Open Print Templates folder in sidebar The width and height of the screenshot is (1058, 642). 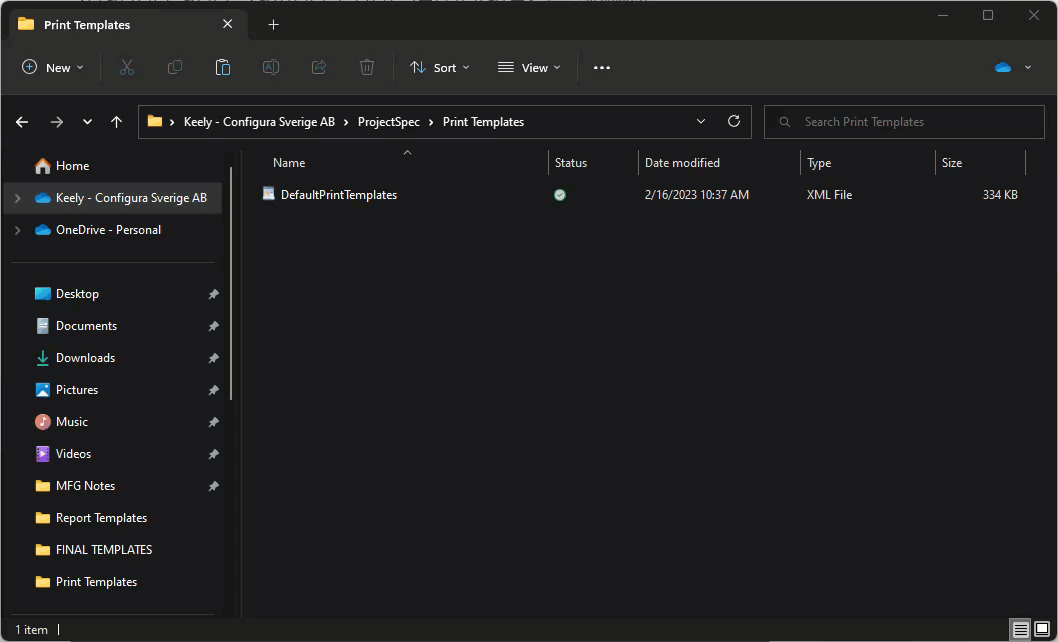tap(96, 581)
